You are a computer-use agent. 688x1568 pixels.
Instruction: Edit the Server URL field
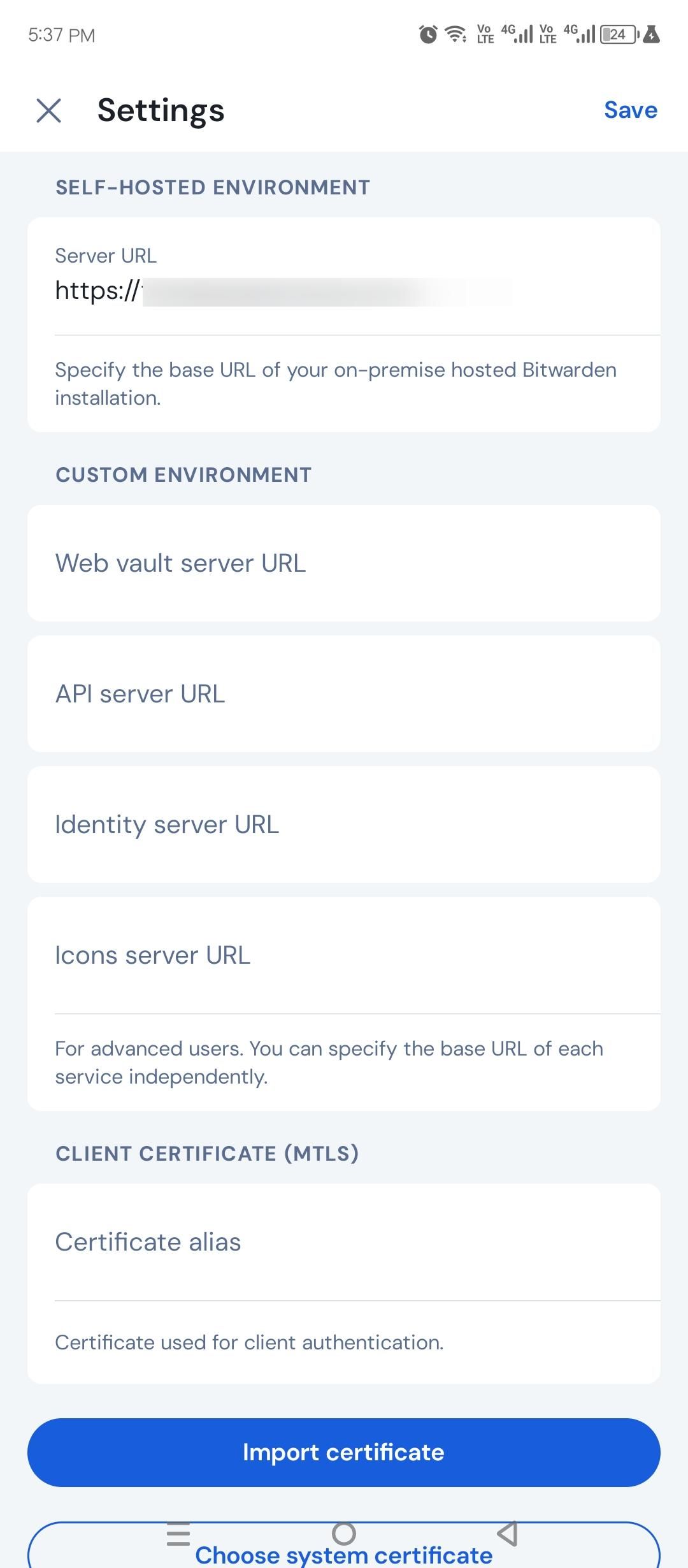pos(344,276)
